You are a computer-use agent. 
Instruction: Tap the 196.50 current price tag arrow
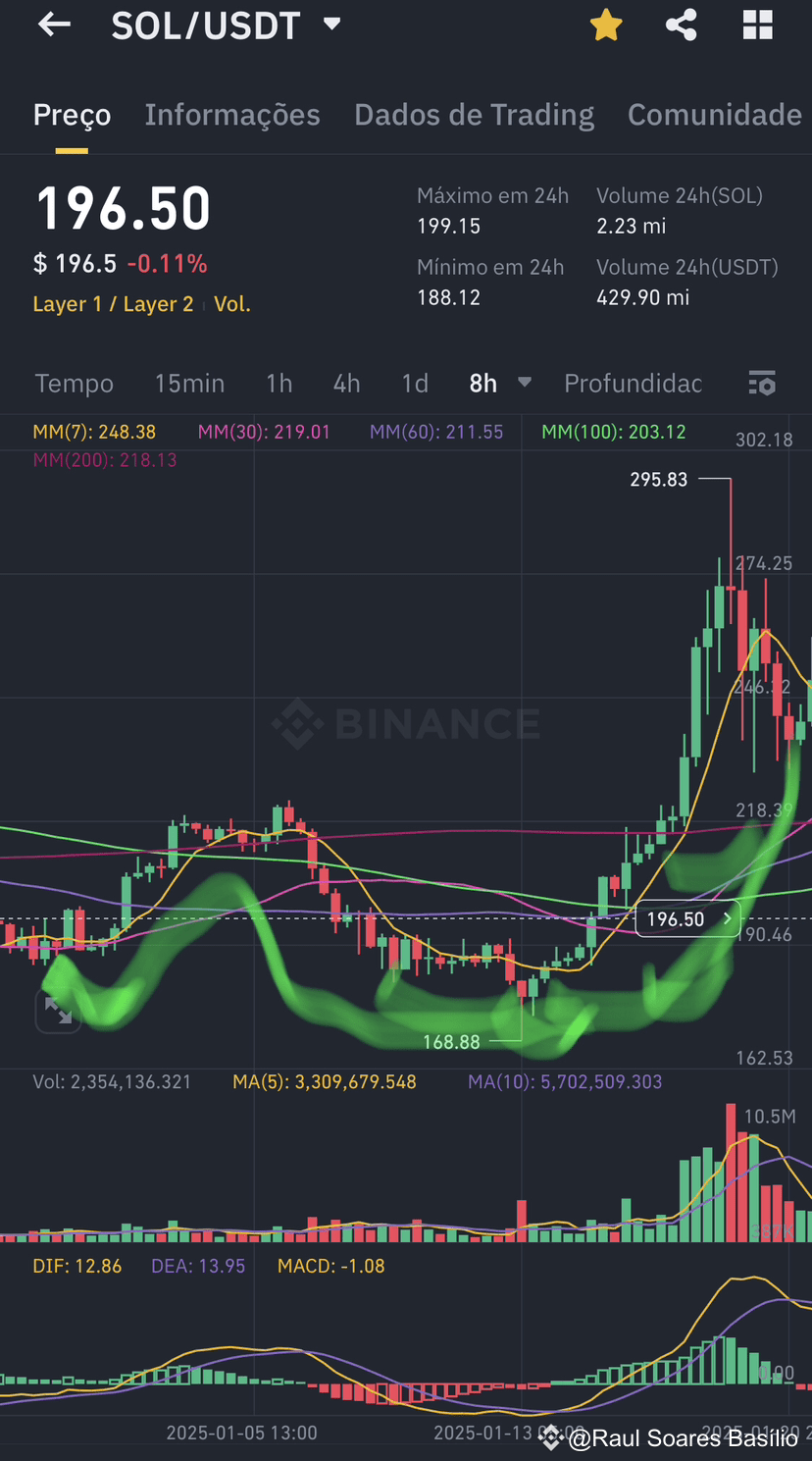(728, 919)
